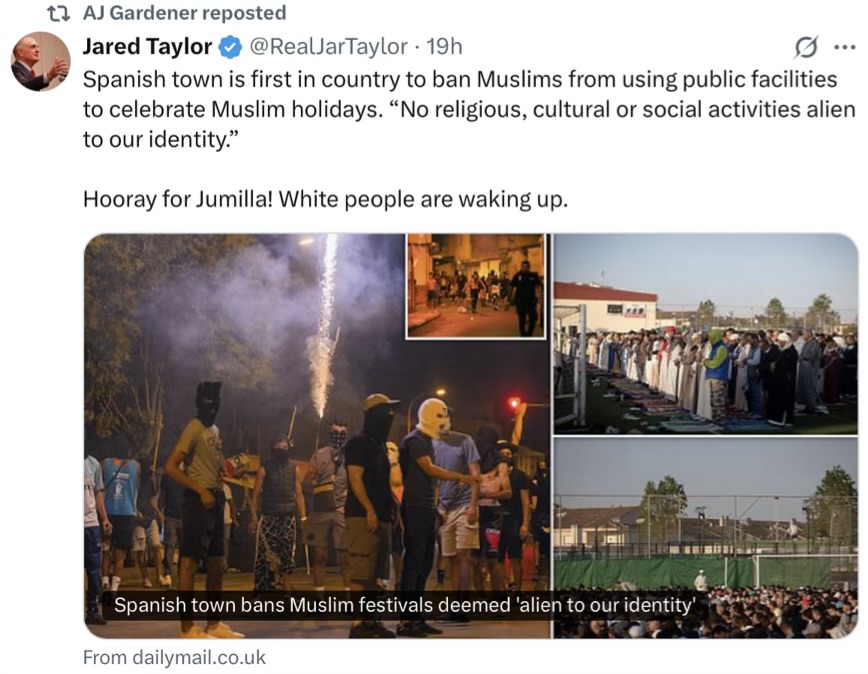The height and width of the screenshot is (674, 868).
Task: Click the dailymail.co.uk source link
Action: pyautogui.click(x=174, y=657)
